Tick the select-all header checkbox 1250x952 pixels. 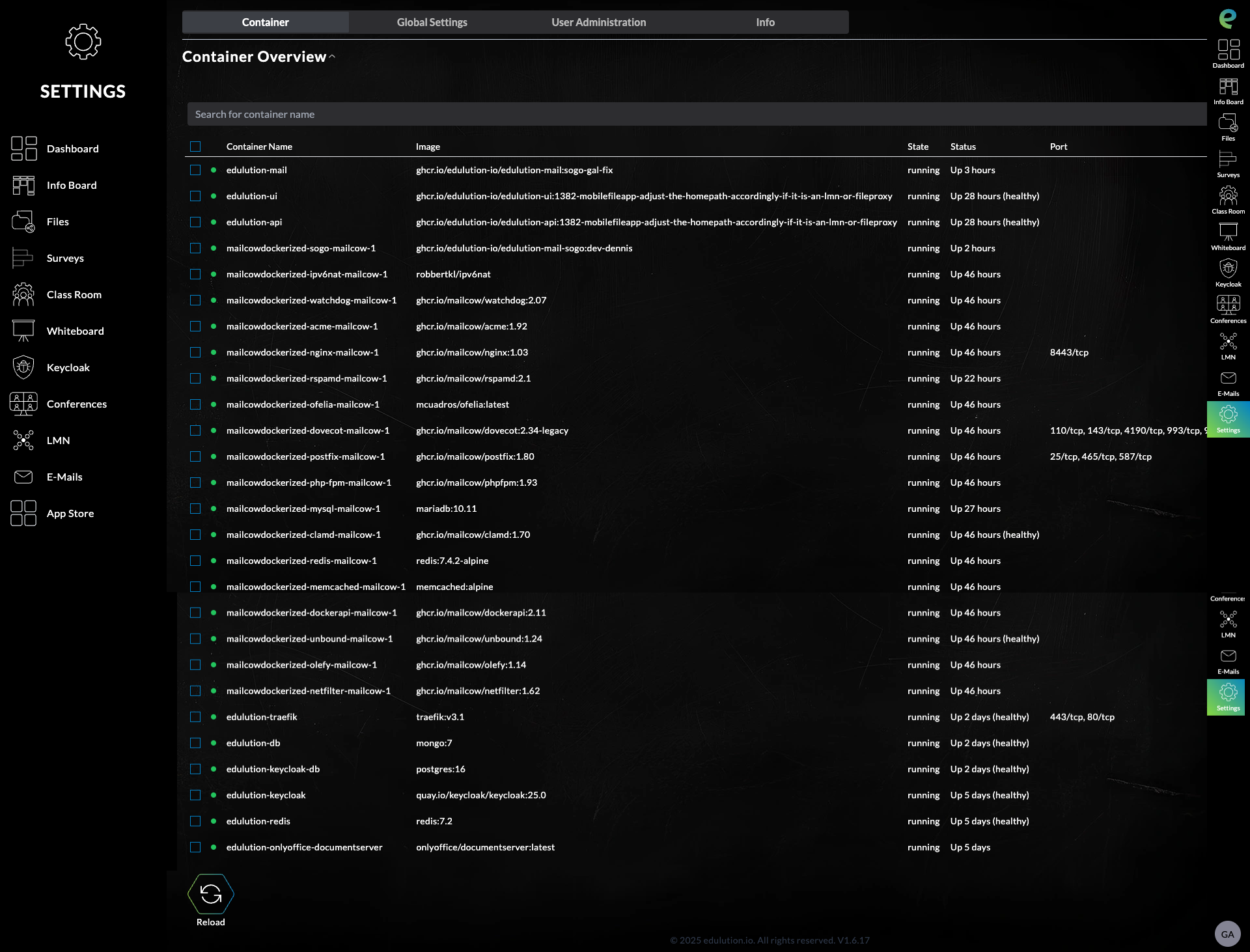195,147
